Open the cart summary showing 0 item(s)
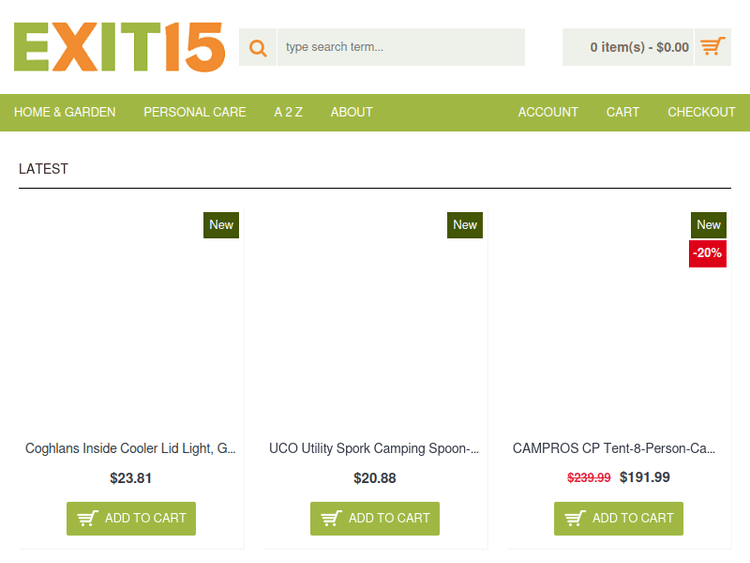 coord(639,47)
